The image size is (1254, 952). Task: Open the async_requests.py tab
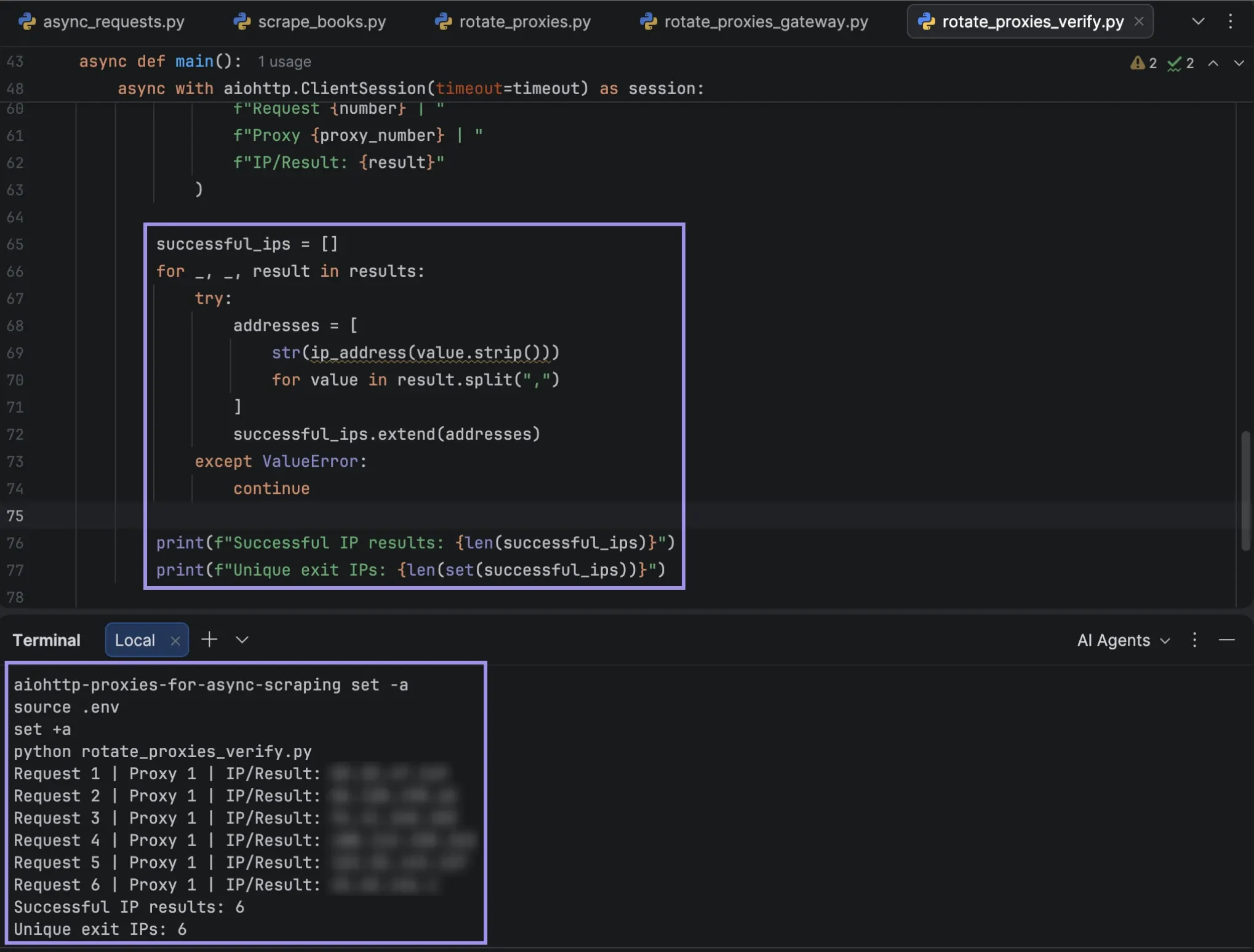click(102, 22)
